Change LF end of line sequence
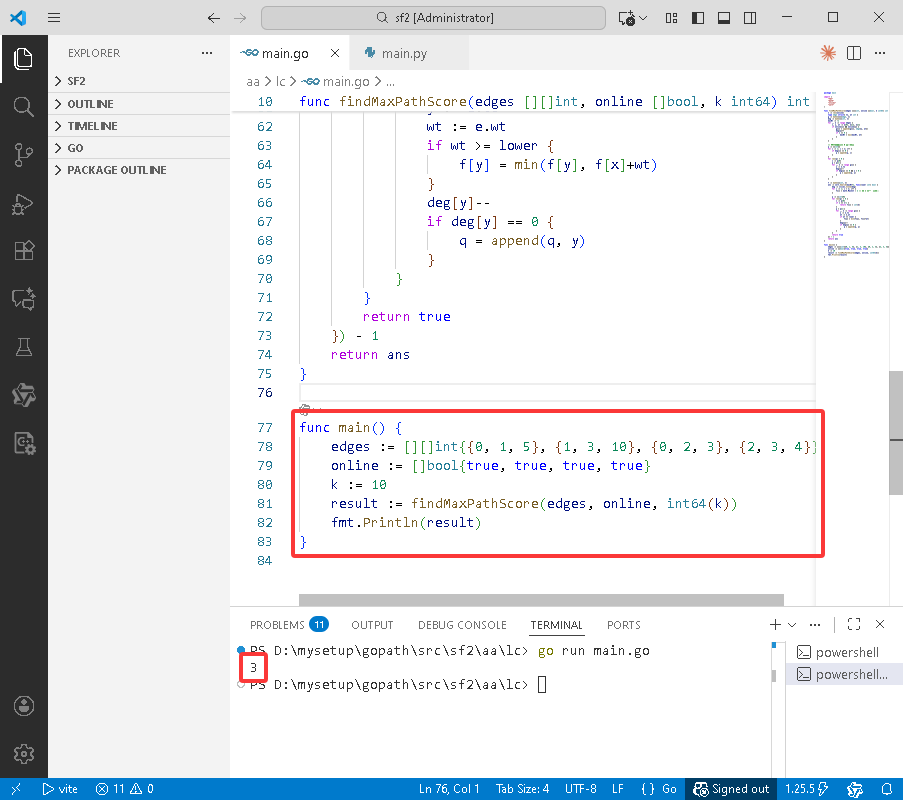 617,788
